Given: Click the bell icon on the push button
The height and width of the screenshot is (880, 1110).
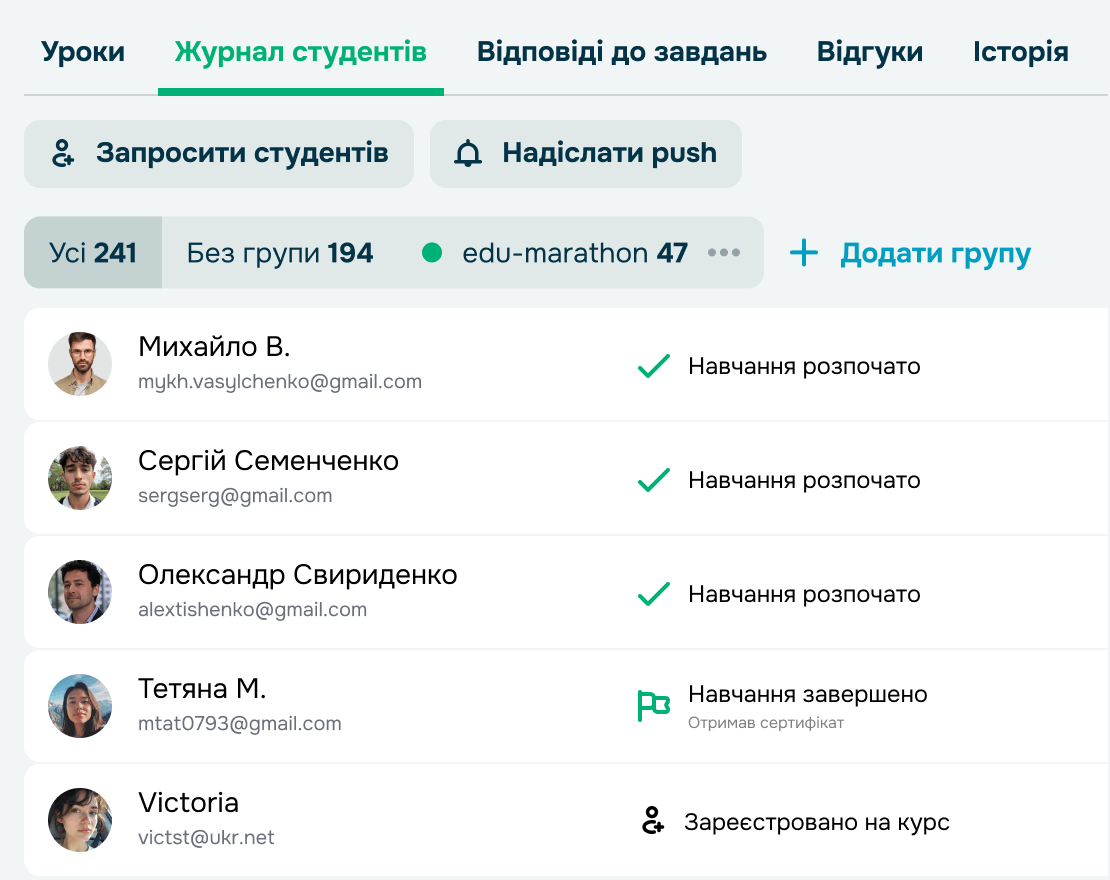Looking at the screenshot, I should 466,153.
